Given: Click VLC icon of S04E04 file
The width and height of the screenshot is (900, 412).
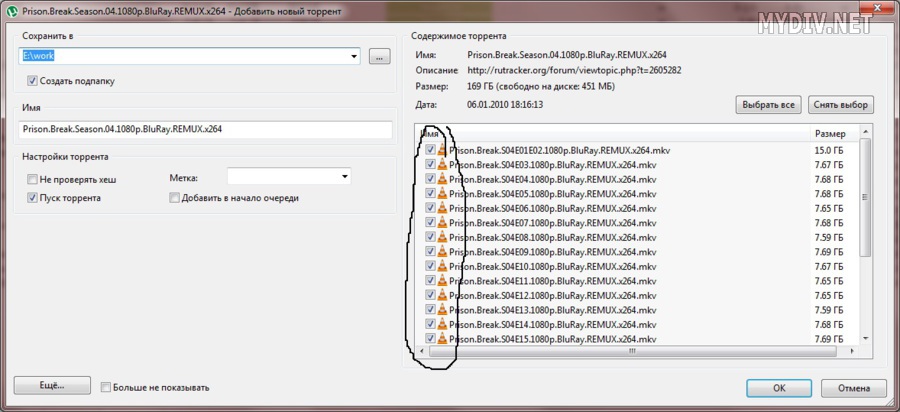Looking at the screenshot, I should point(442,179).
